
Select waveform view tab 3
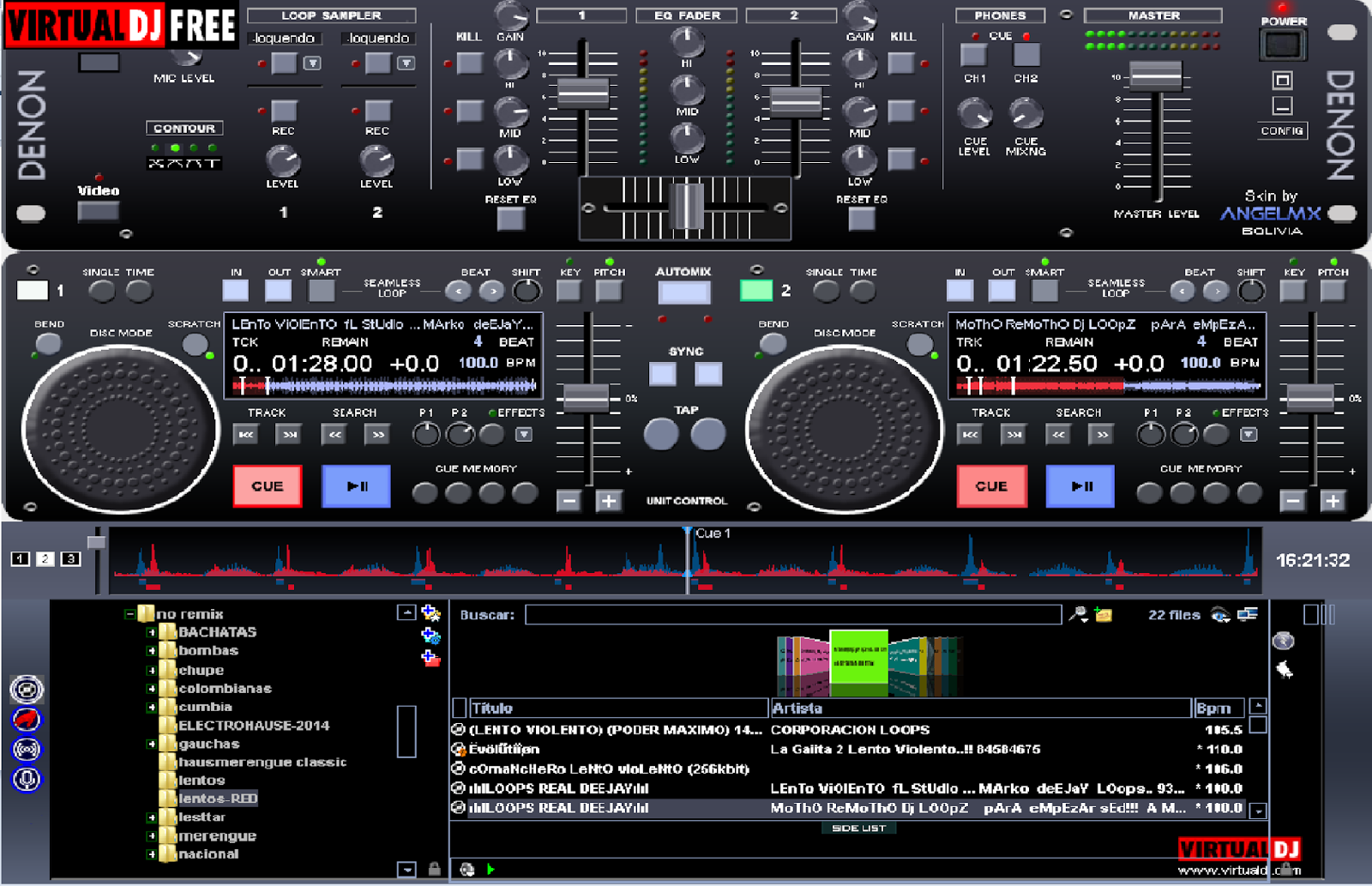(x=71, y=559)
